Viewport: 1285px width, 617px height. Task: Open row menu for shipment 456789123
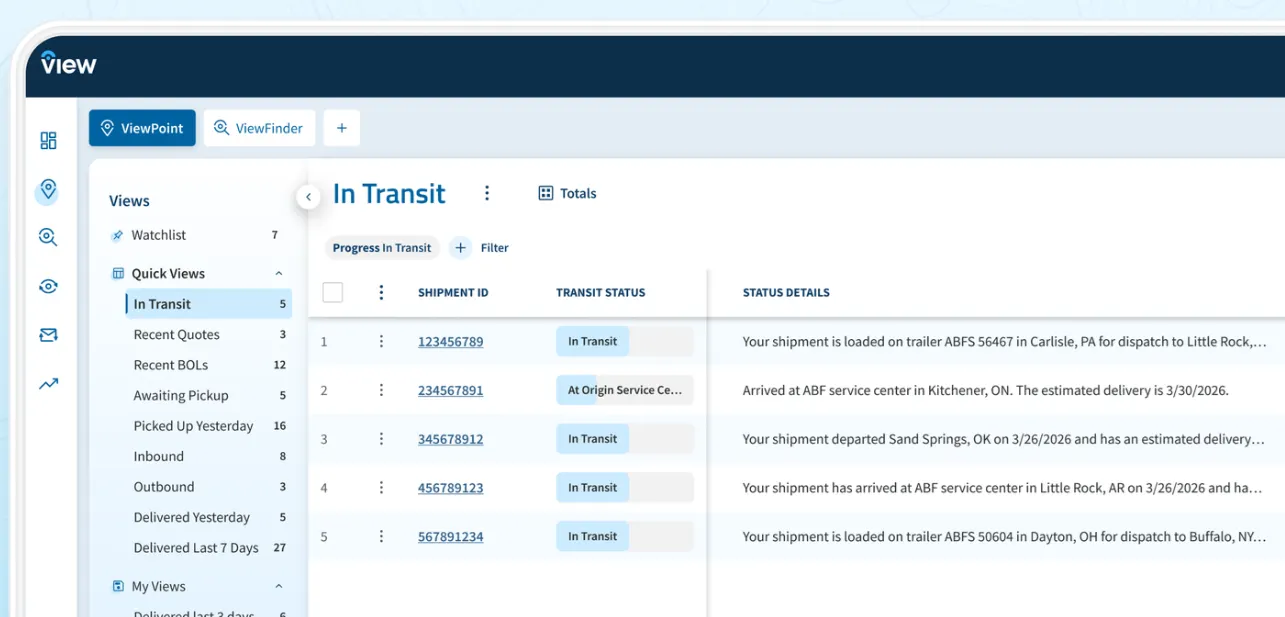pyautogui.click(x=381, y=488)
